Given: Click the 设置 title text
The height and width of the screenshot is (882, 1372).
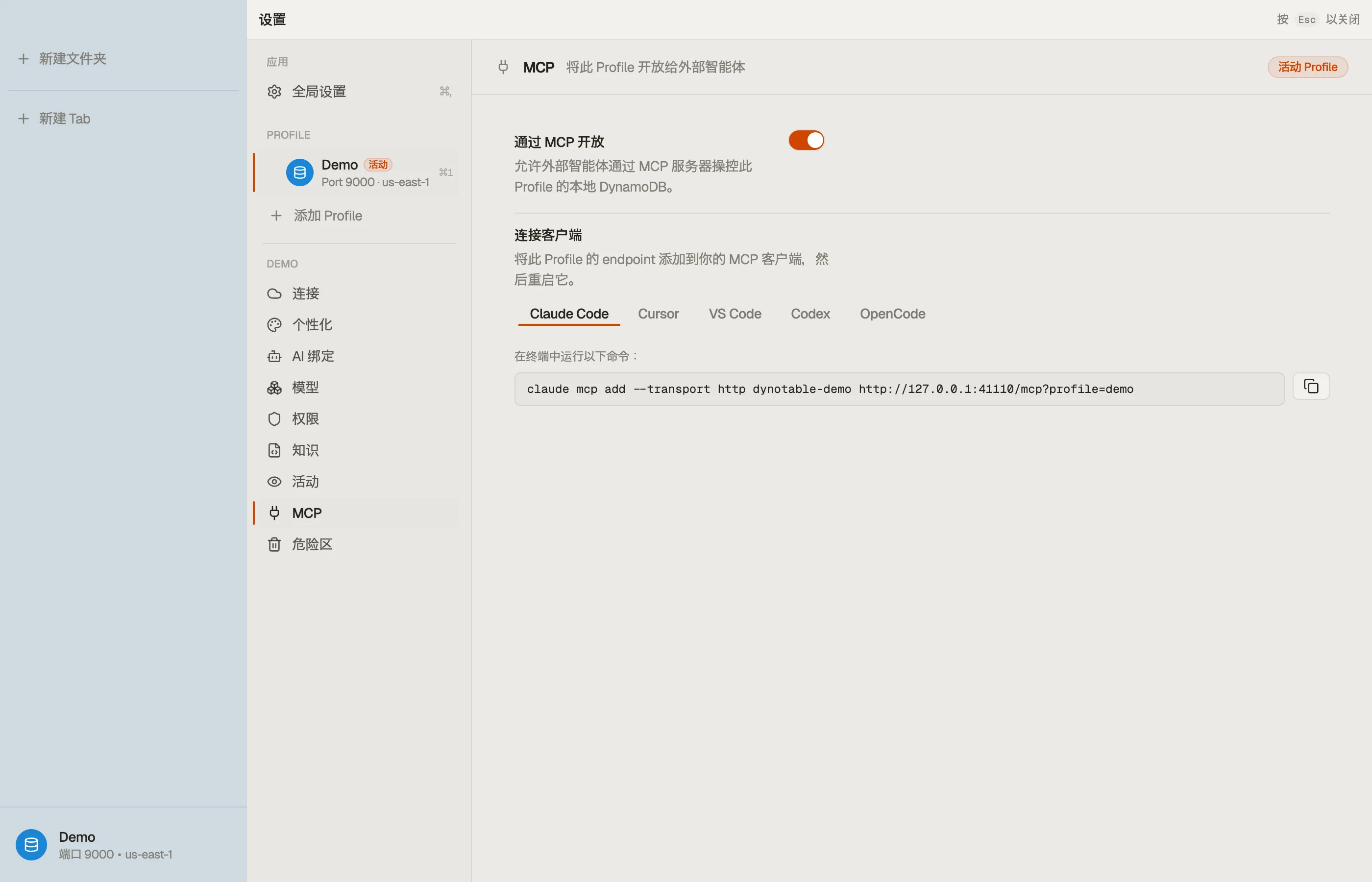Looking at the screenshot, I should click(x=272, y=20).
